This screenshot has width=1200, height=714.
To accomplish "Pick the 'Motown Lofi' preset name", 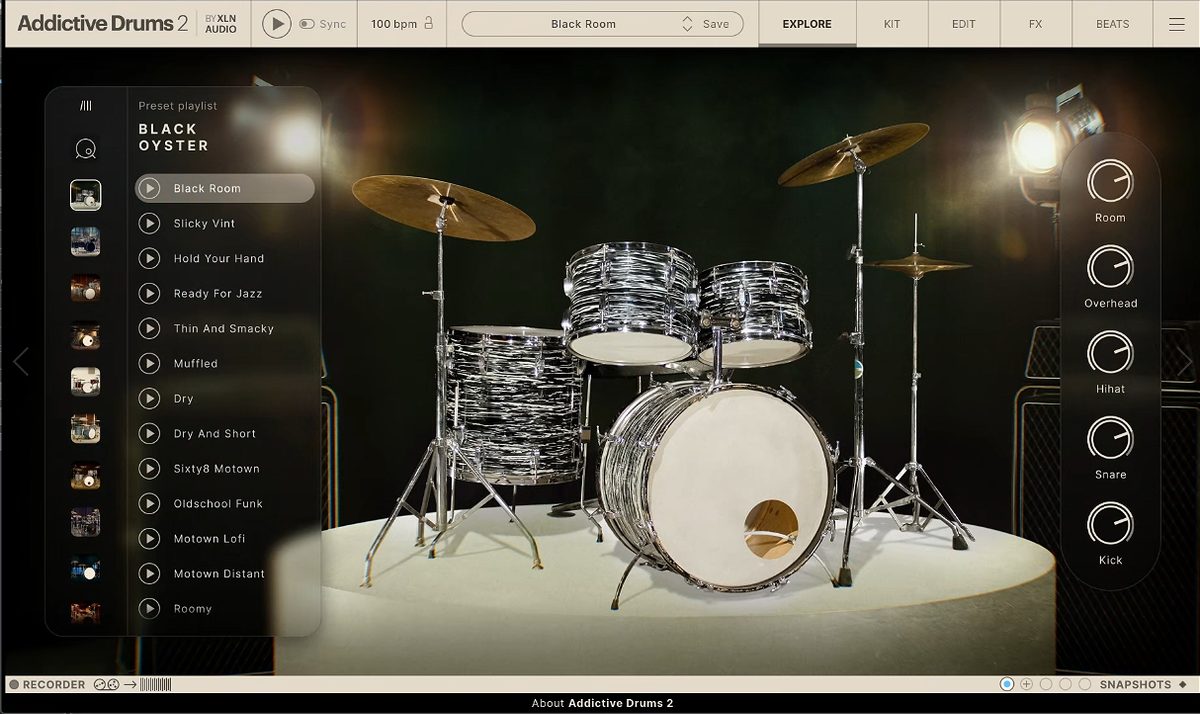I will (210, 539).
